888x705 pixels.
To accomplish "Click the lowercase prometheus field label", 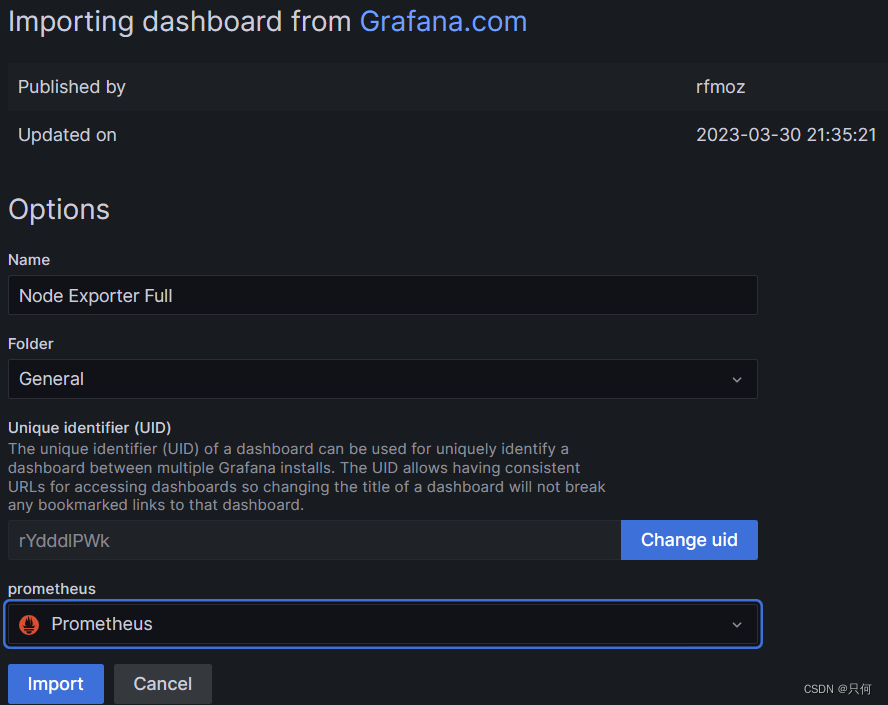I will 52,589.
